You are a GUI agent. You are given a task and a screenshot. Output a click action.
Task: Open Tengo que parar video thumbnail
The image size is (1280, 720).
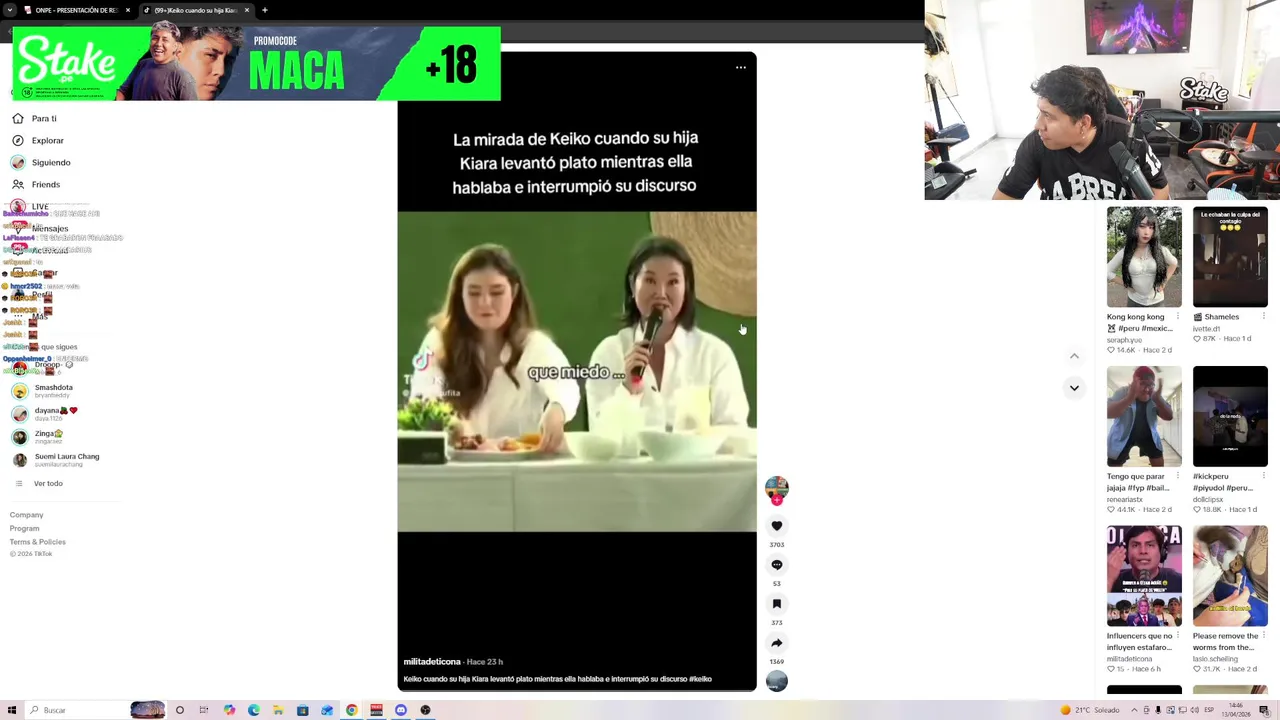pyautogui.click(x=1144, y=416)
